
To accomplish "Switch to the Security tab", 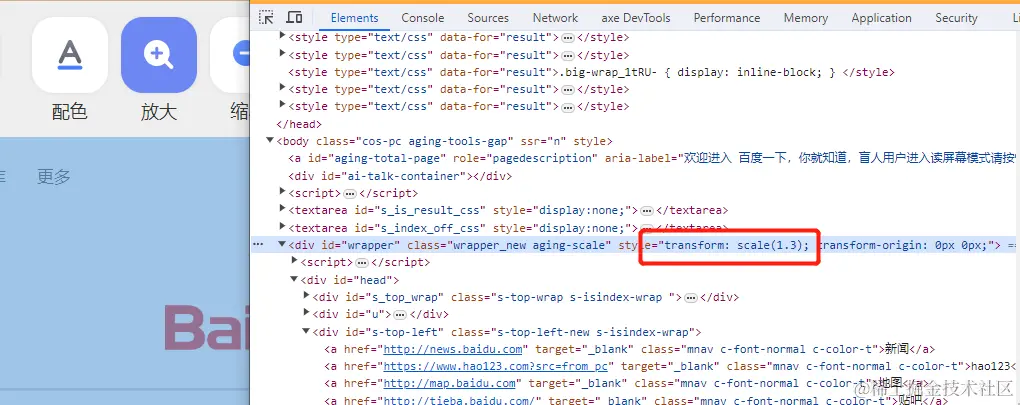I will pyautogui.click(x=956, y=18).
